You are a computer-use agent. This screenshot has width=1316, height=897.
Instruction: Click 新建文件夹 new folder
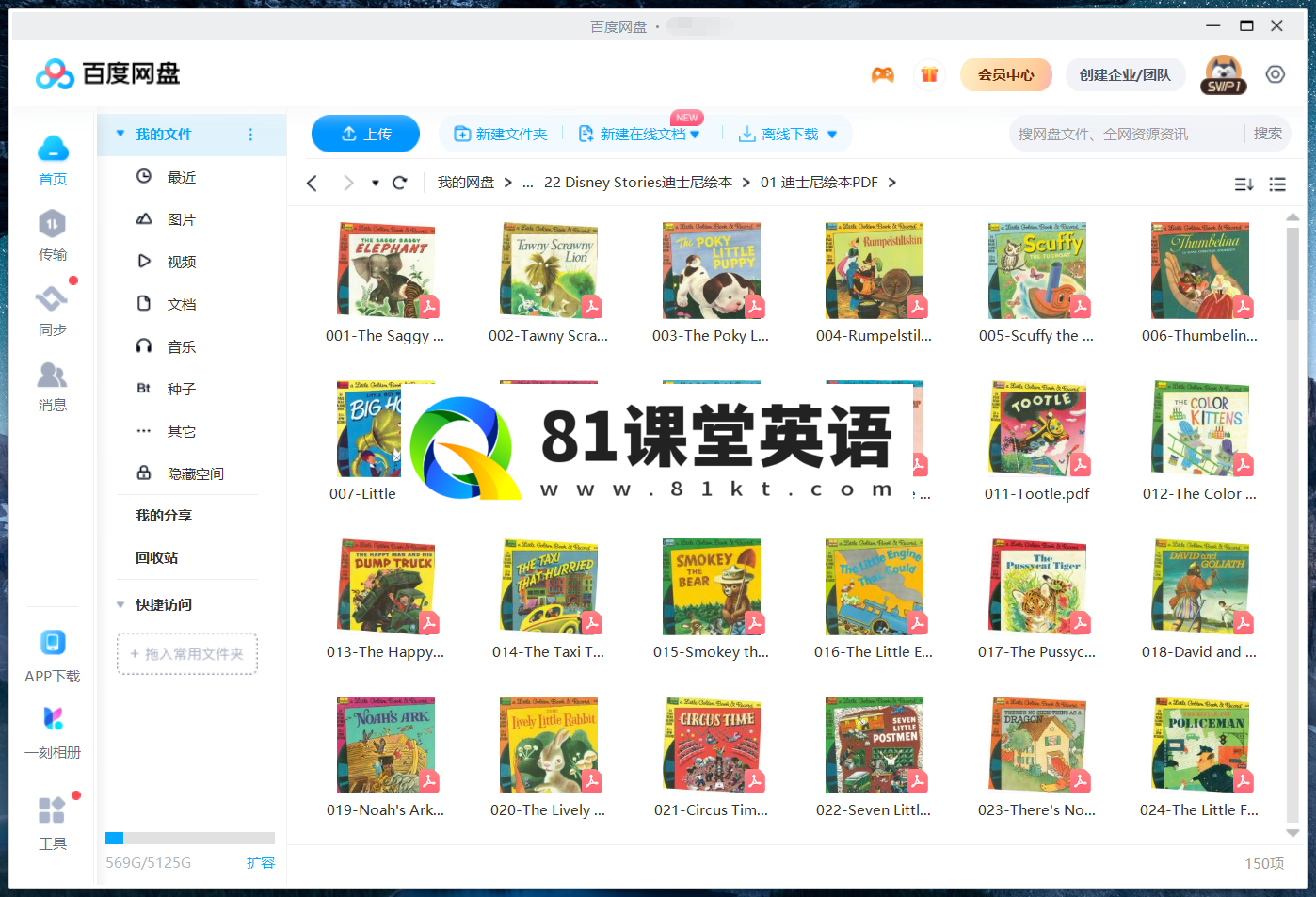coord(501,135)
